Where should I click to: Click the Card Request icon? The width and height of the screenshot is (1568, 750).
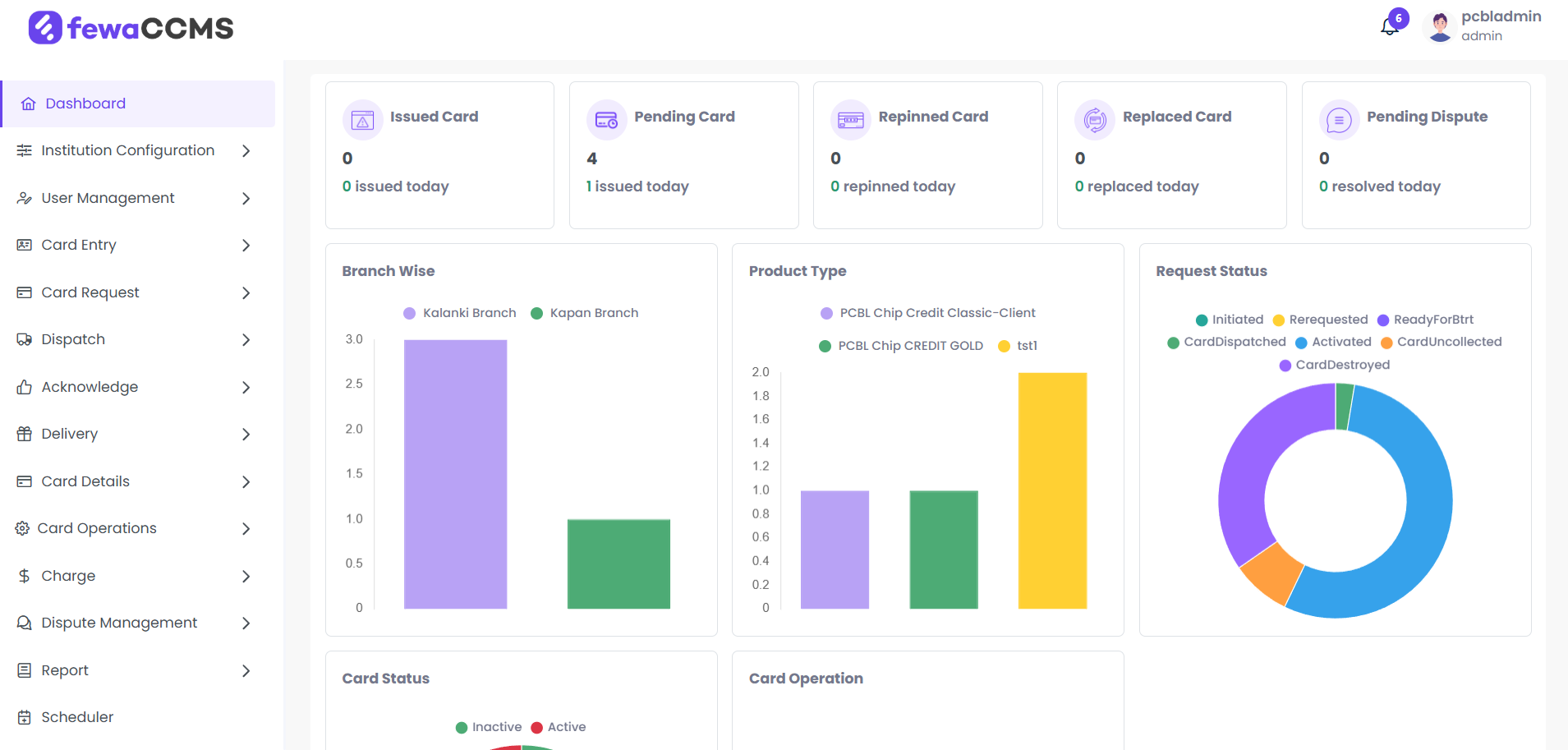click(25, 292)
